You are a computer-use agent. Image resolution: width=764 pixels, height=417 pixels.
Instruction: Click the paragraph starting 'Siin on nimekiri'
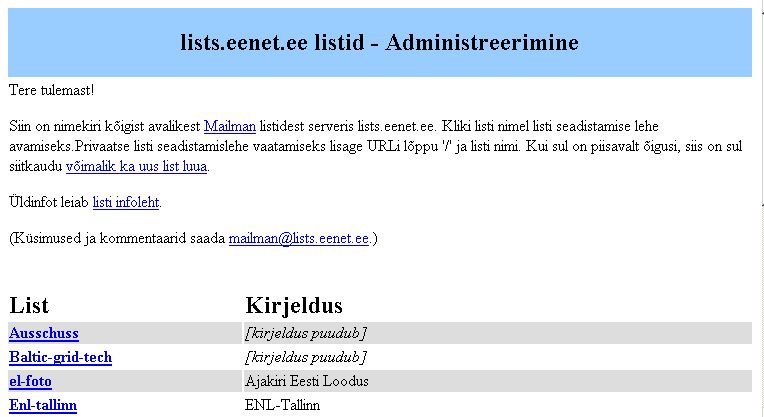(375, 147)
